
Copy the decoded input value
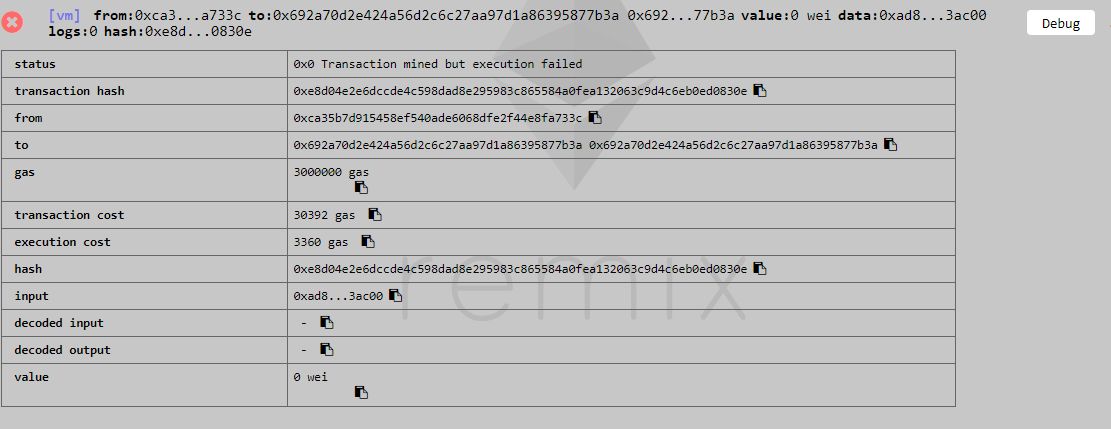click(327, 323)
